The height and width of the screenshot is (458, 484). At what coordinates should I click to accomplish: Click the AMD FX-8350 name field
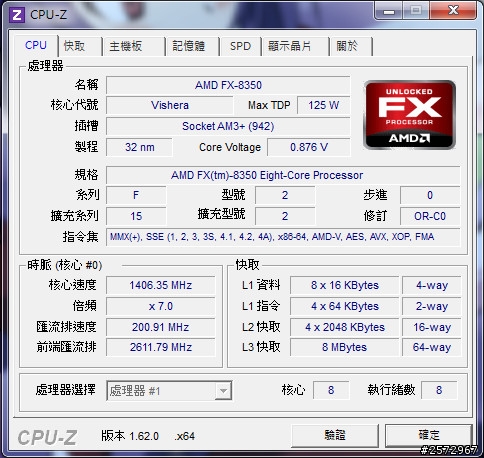pyautogui.click(x=228, y=85)
